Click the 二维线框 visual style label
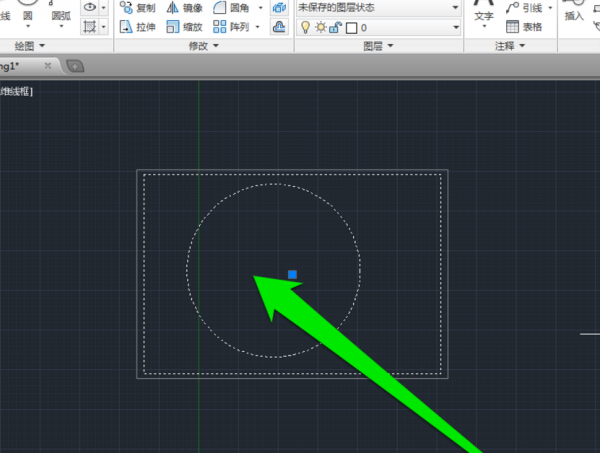Viewport: 600px width, 453px height. pos(17,91)
